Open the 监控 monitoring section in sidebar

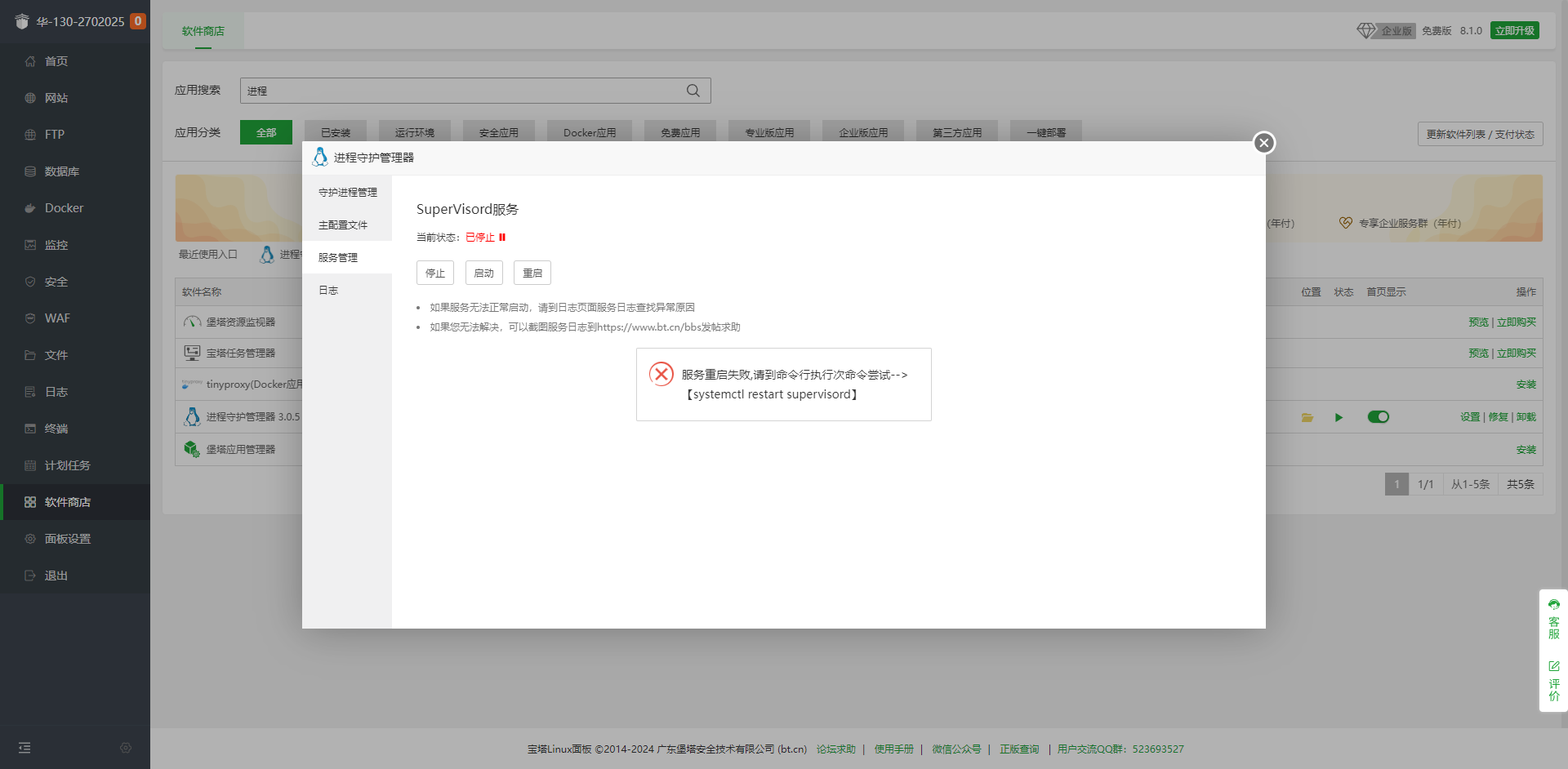coord(57,244)
